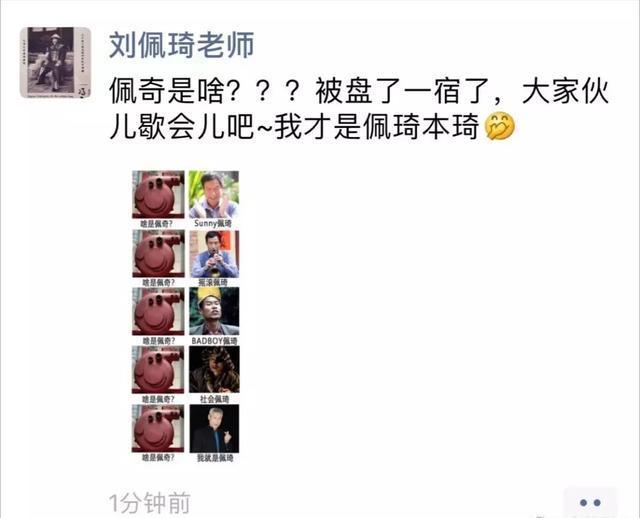Open the suona-player photo captioned 摇滚佩琦

point(214,253)
